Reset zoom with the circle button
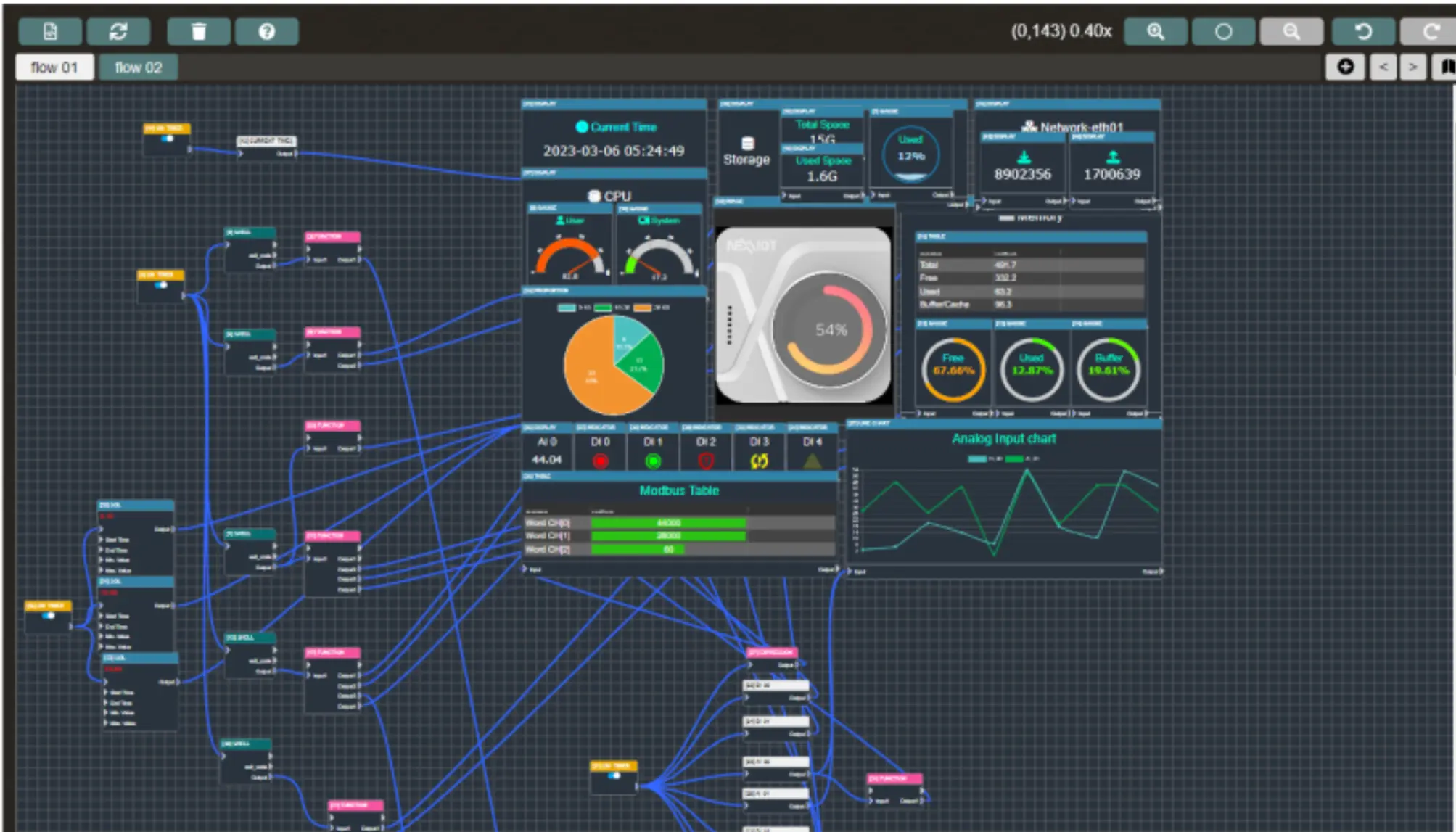Screen dimensions: 1456x832 [x=1223, y=31]
